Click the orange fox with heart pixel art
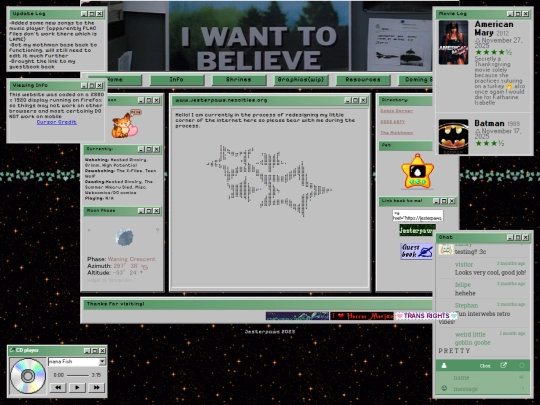Viewport: 540px width, 405px height. (126, 124)
